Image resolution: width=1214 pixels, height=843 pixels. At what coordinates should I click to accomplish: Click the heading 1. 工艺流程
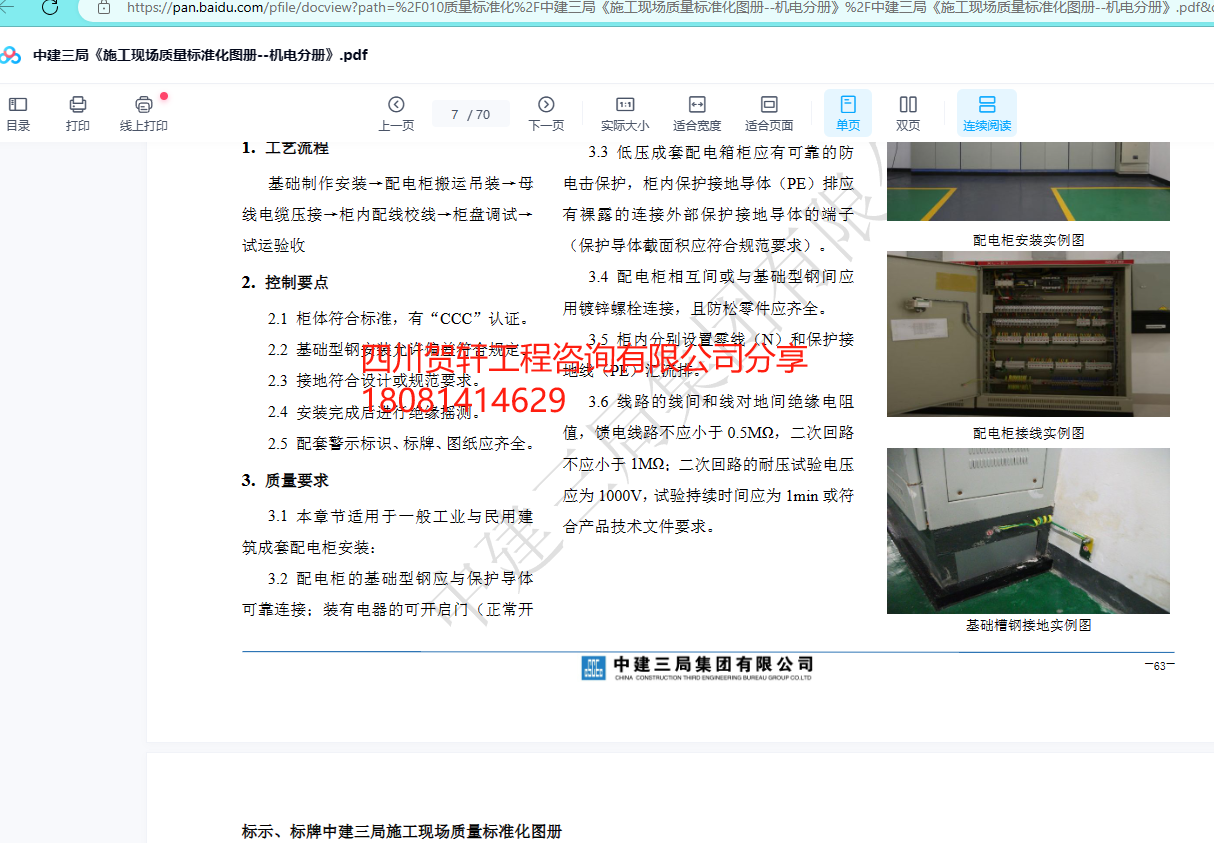tap(285, 148)
